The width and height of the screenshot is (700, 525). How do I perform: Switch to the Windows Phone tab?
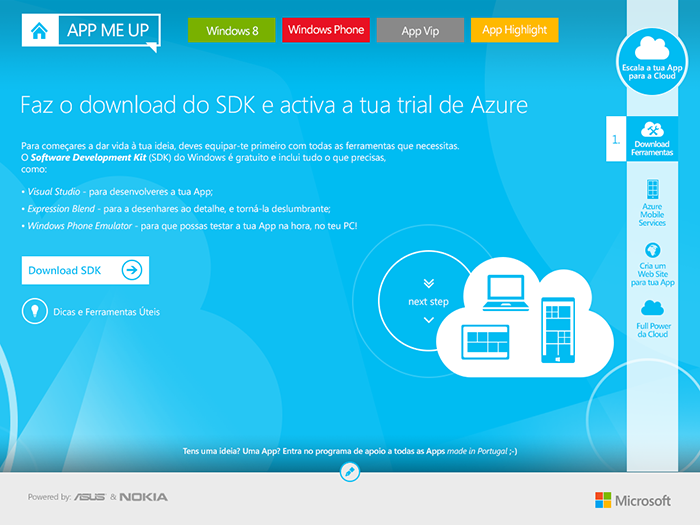click(x=326, y=30)
